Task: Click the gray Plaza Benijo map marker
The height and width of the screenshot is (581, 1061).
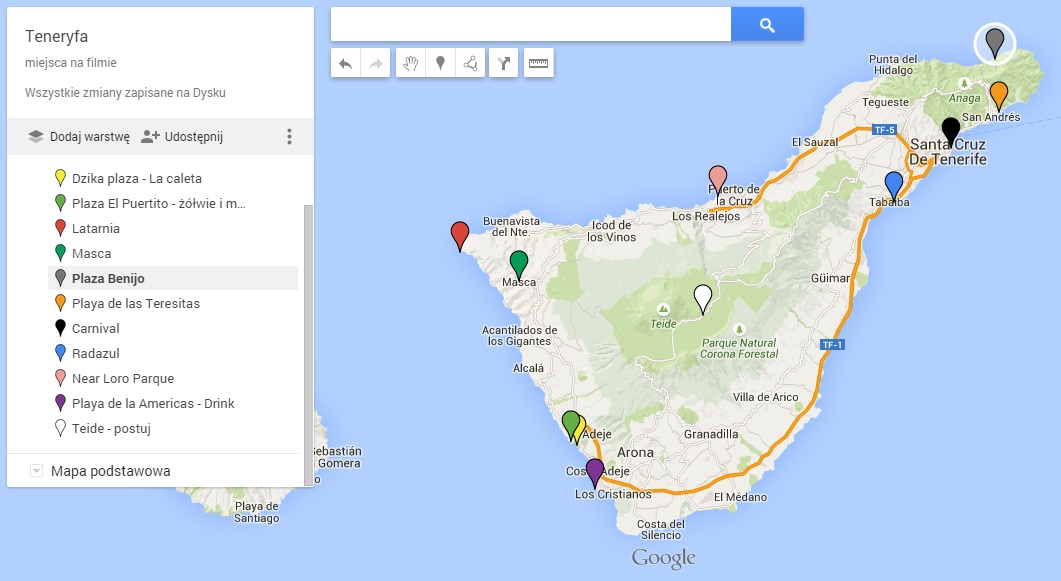Action: [x=995, y=42]
